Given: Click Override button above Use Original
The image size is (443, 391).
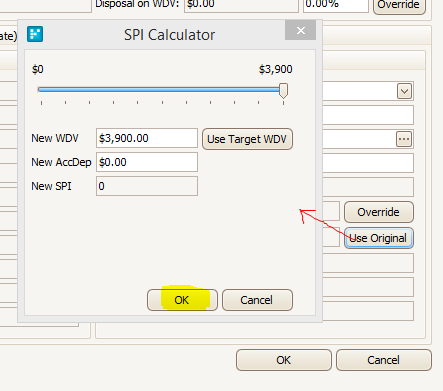Looking at the screenshot, I should point(379,212).
